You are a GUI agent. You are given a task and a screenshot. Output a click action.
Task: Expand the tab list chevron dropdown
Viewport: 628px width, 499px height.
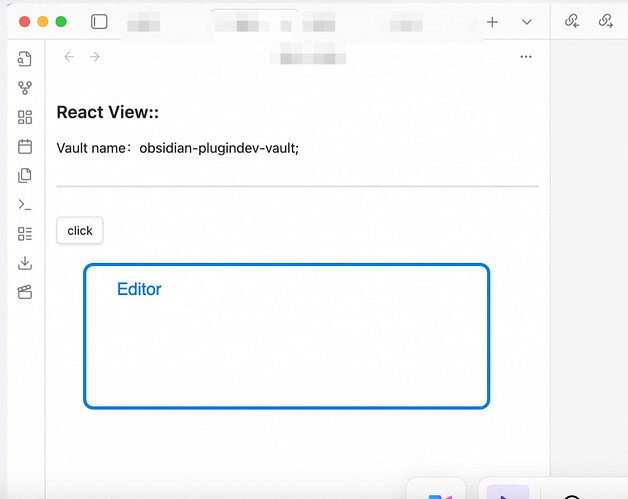[527, 21]
